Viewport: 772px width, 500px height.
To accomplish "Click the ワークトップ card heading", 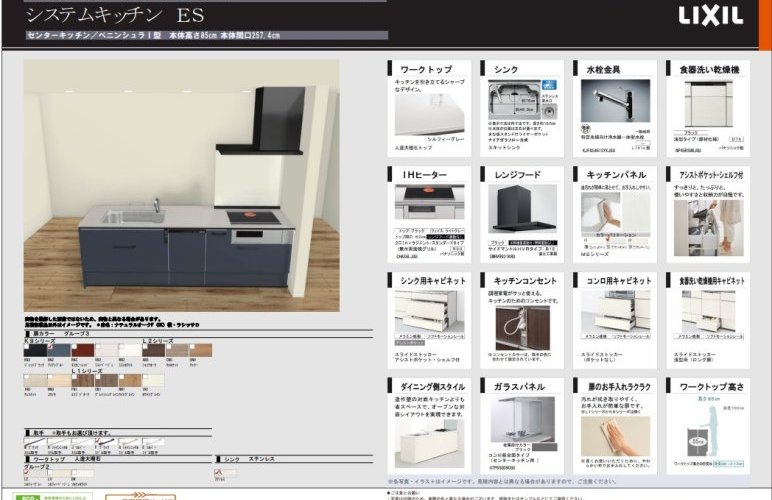I will [x=428, y=69].
